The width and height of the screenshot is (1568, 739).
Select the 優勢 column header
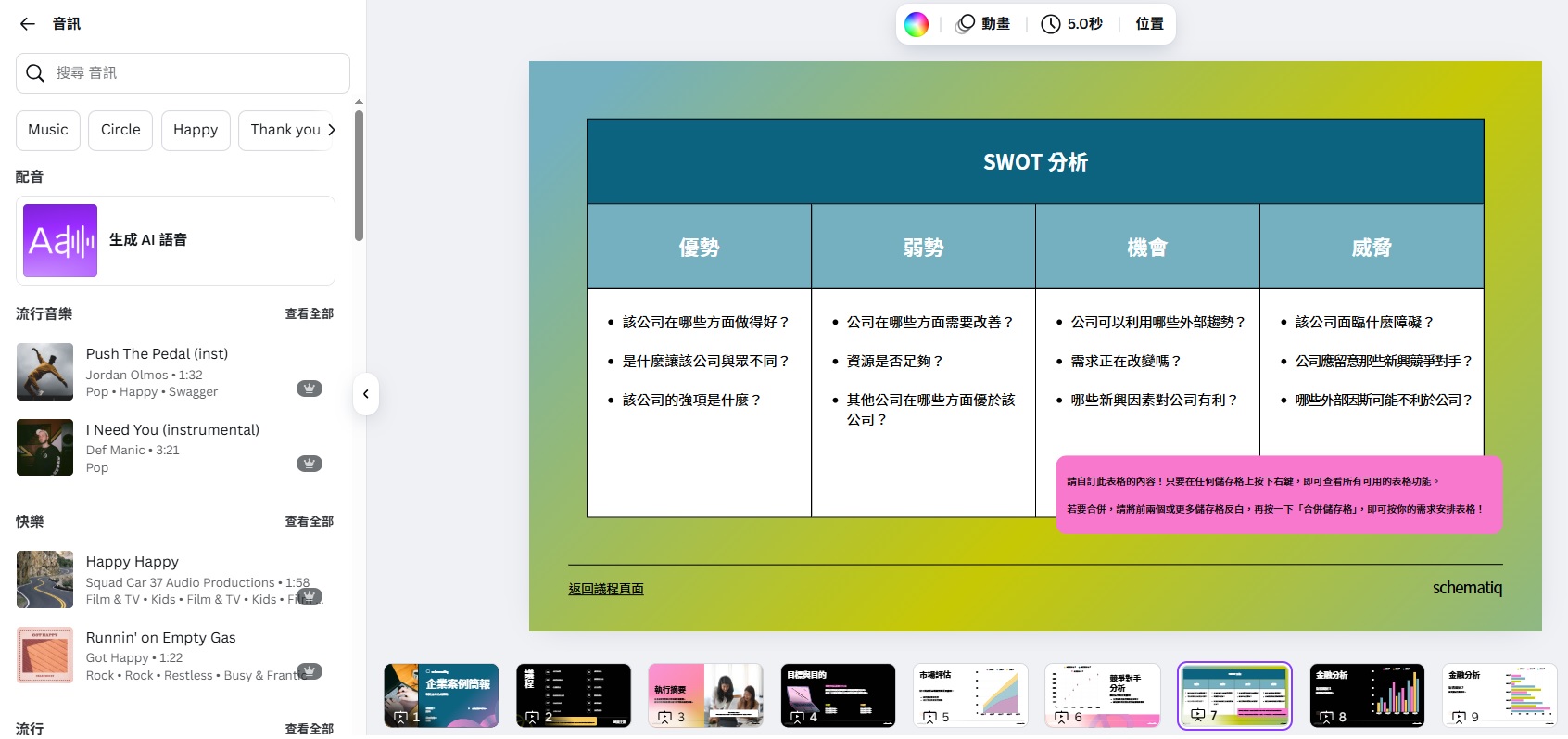pyautogui.click(x=699, y=247)
